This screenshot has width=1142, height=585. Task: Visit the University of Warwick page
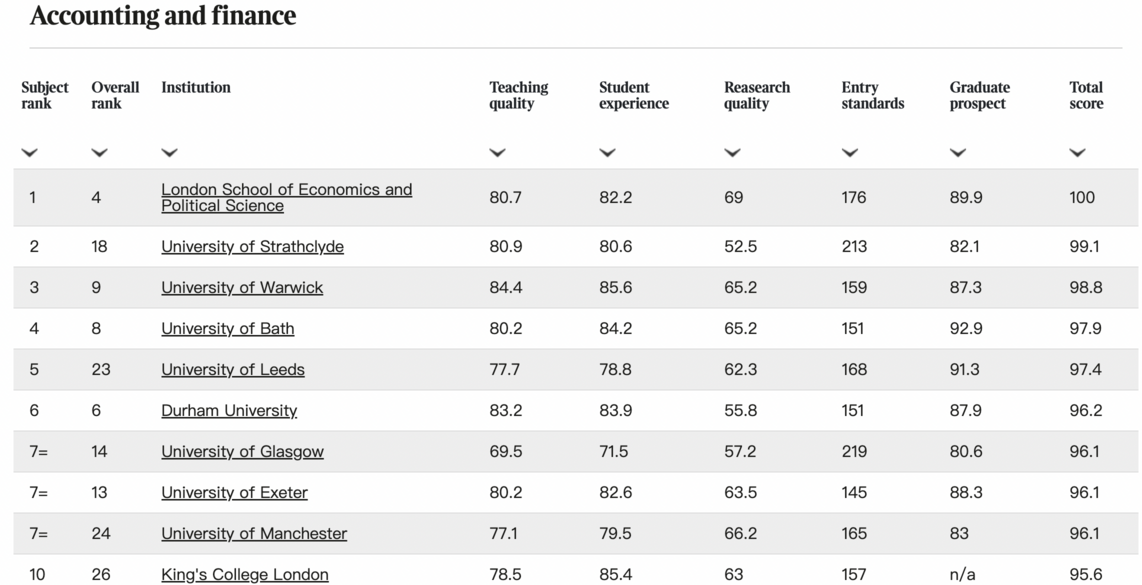[242, 288]
